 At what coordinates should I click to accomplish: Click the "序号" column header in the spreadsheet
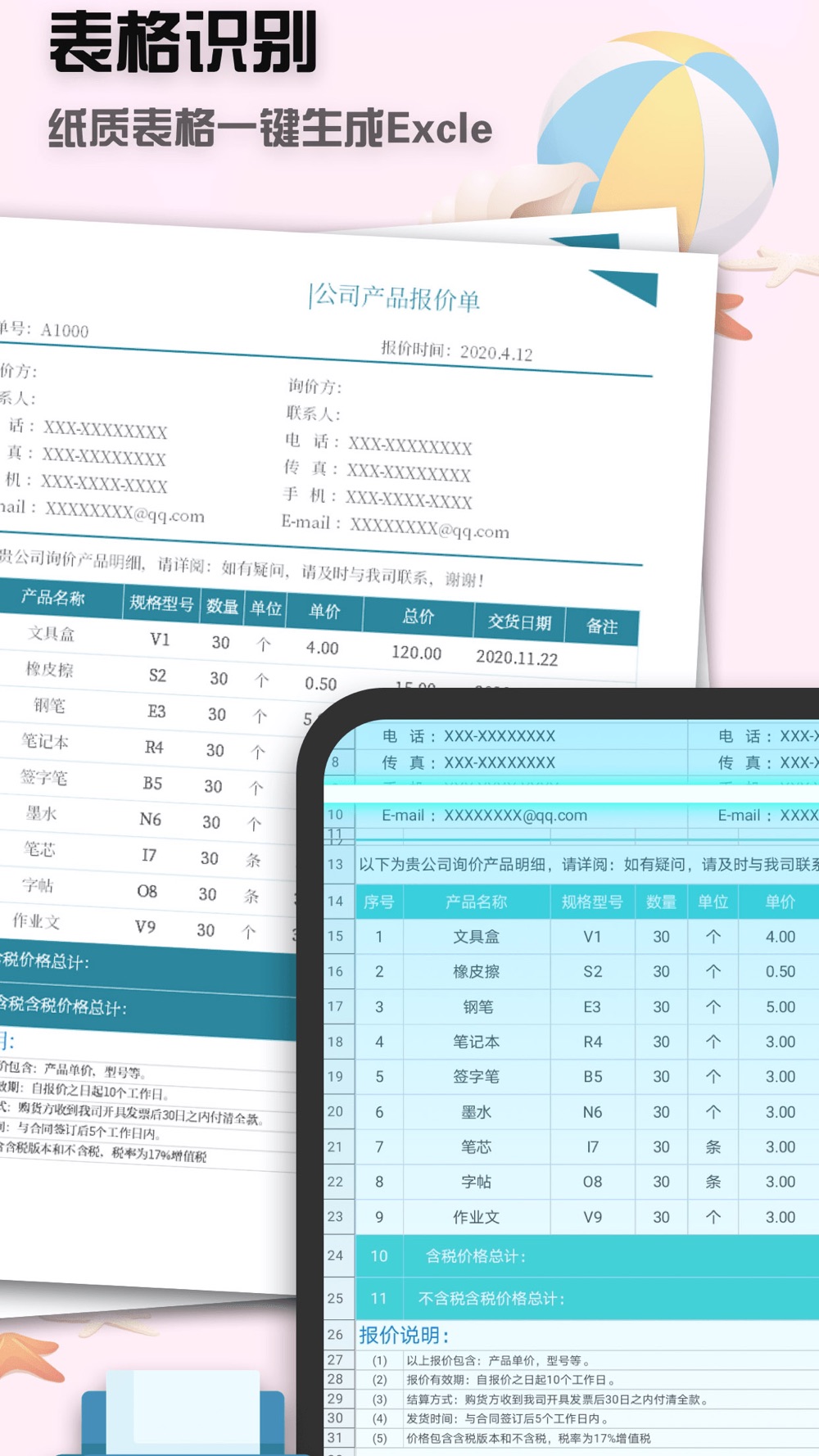[379, 902]
